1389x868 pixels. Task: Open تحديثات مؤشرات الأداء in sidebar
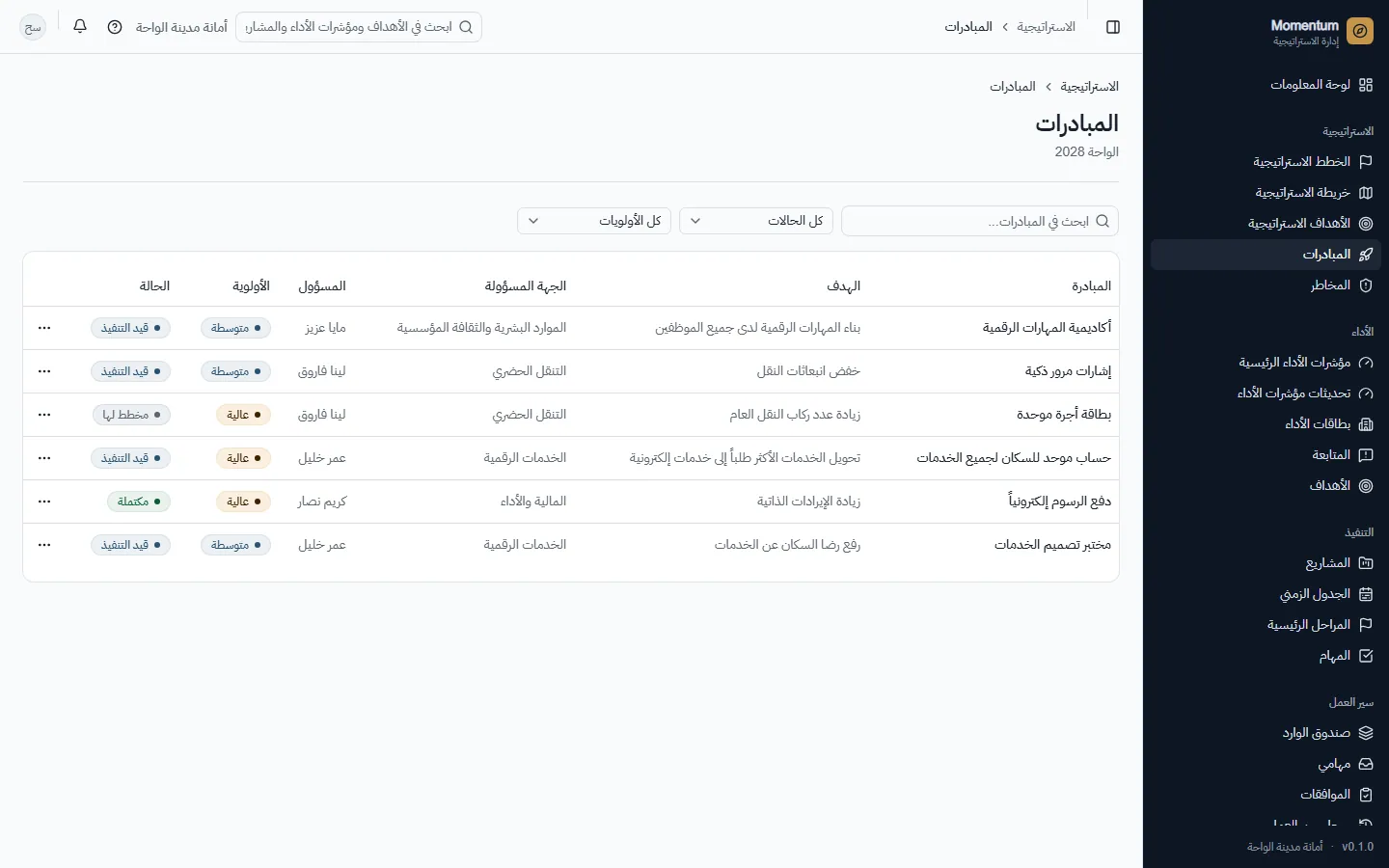pos(1266,393)
